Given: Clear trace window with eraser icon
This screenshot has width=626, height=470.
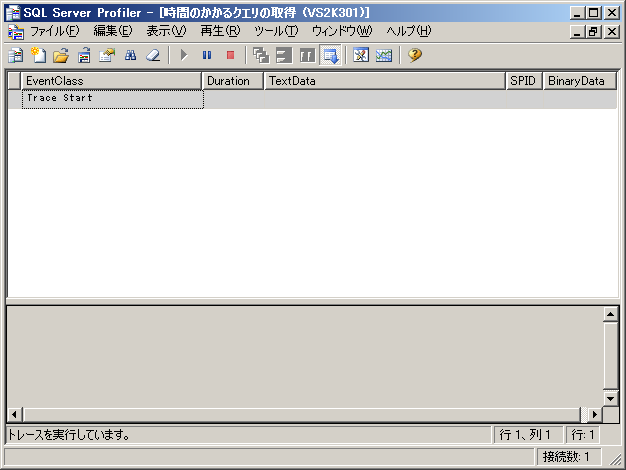Looking at the screenshot, I should tap(153, 55).
